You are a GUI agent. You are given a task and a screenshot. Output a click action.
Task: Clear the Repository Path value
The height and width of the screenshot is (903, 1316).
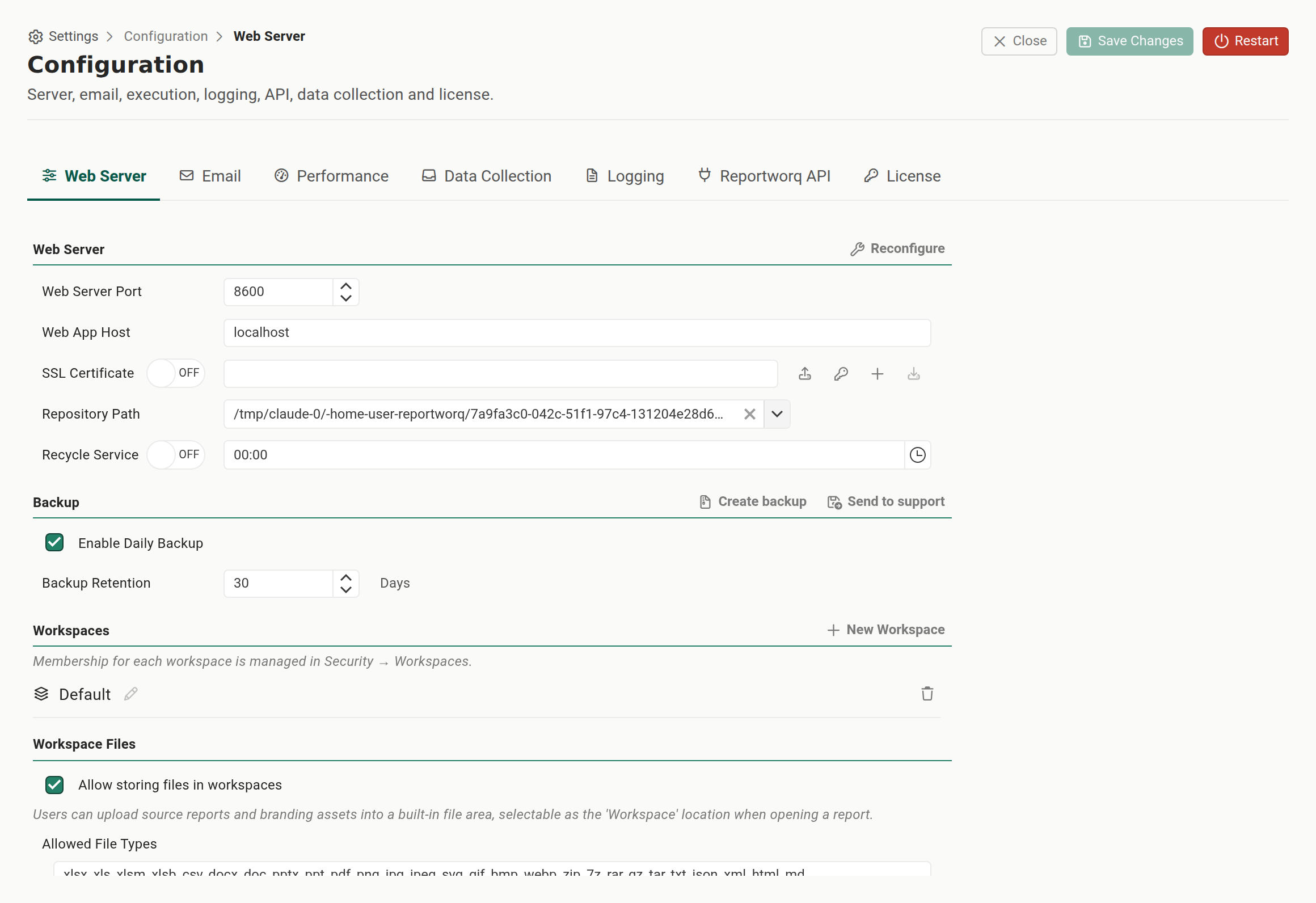(x=749, y=414)
